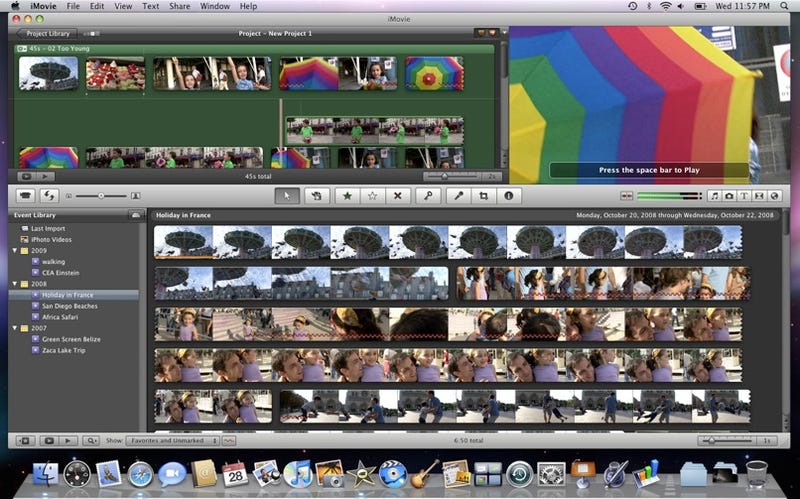Open the File menu
The height and width of the screenshot is (499, 800).
73,6
